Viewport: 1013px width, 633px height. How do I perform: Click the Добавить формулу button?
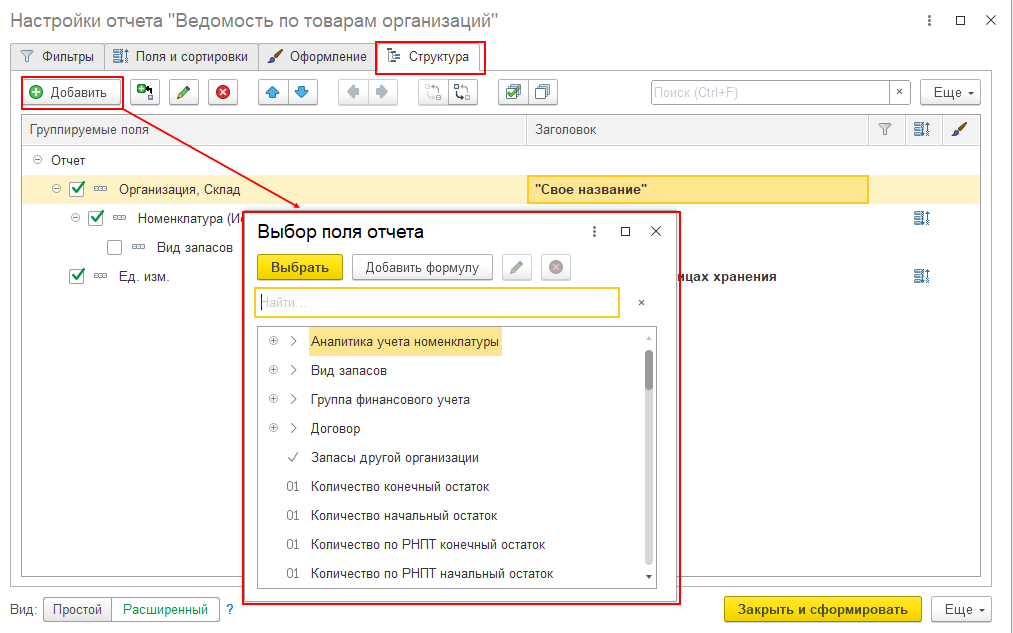[428, 267]
